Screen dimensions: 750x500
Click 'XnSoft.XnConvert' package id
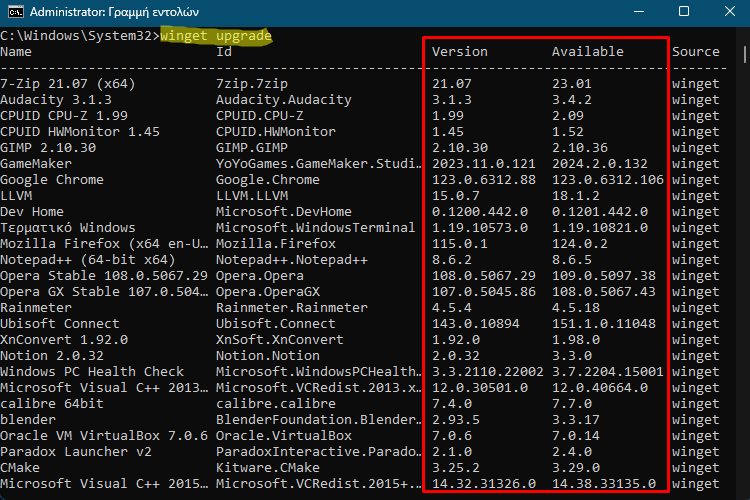tap(280, 340)
